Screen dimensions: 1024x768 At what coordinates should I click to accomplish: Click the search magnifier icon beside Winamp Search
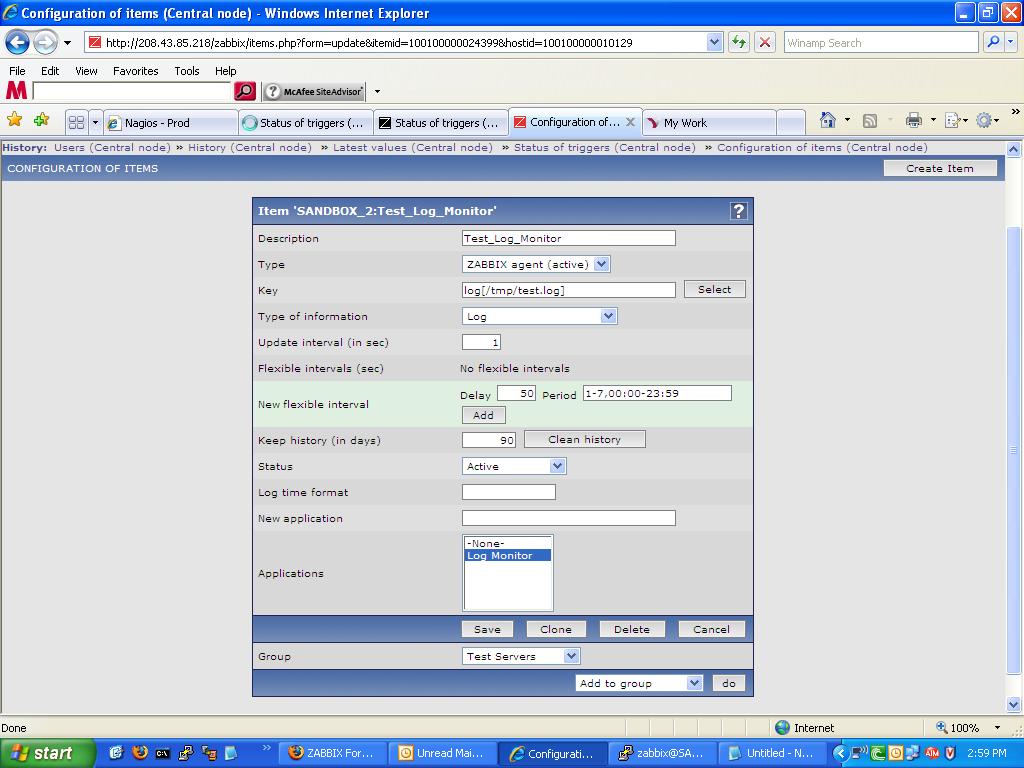click(x=993, y=42)
